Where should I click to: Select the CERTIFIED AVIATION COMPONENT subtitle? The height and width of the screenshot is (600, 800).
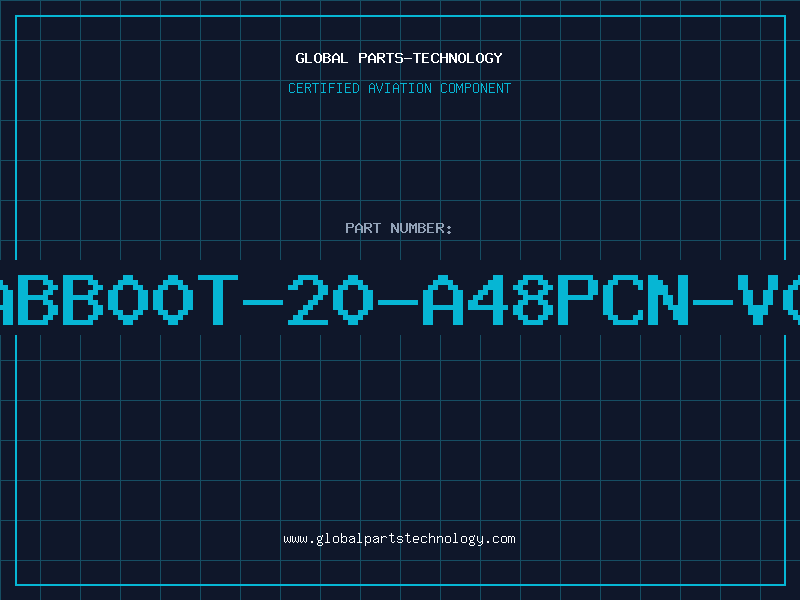[x=399, y=88]
